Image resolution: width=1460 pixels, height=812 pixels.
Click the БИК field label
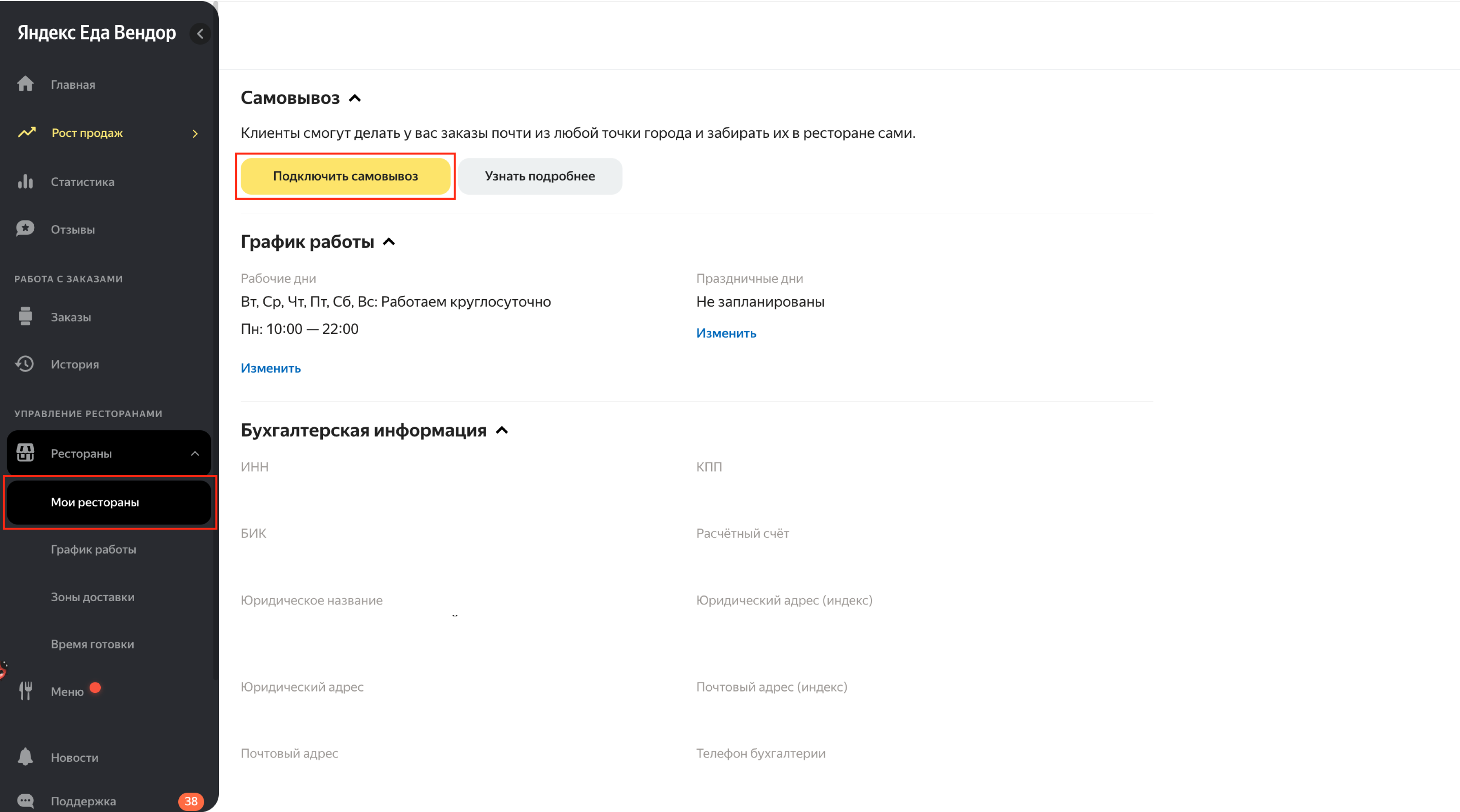tap(253, 533)
